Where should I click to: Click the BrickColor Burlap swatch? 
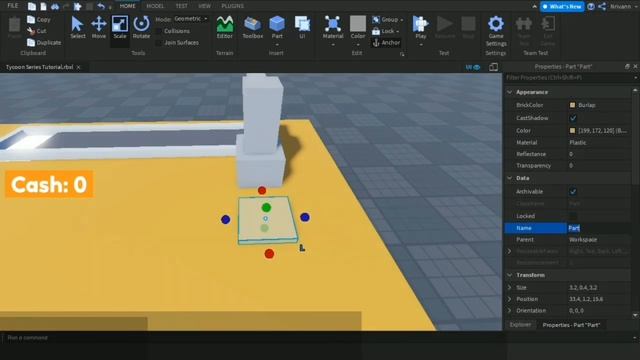(572, 105)
